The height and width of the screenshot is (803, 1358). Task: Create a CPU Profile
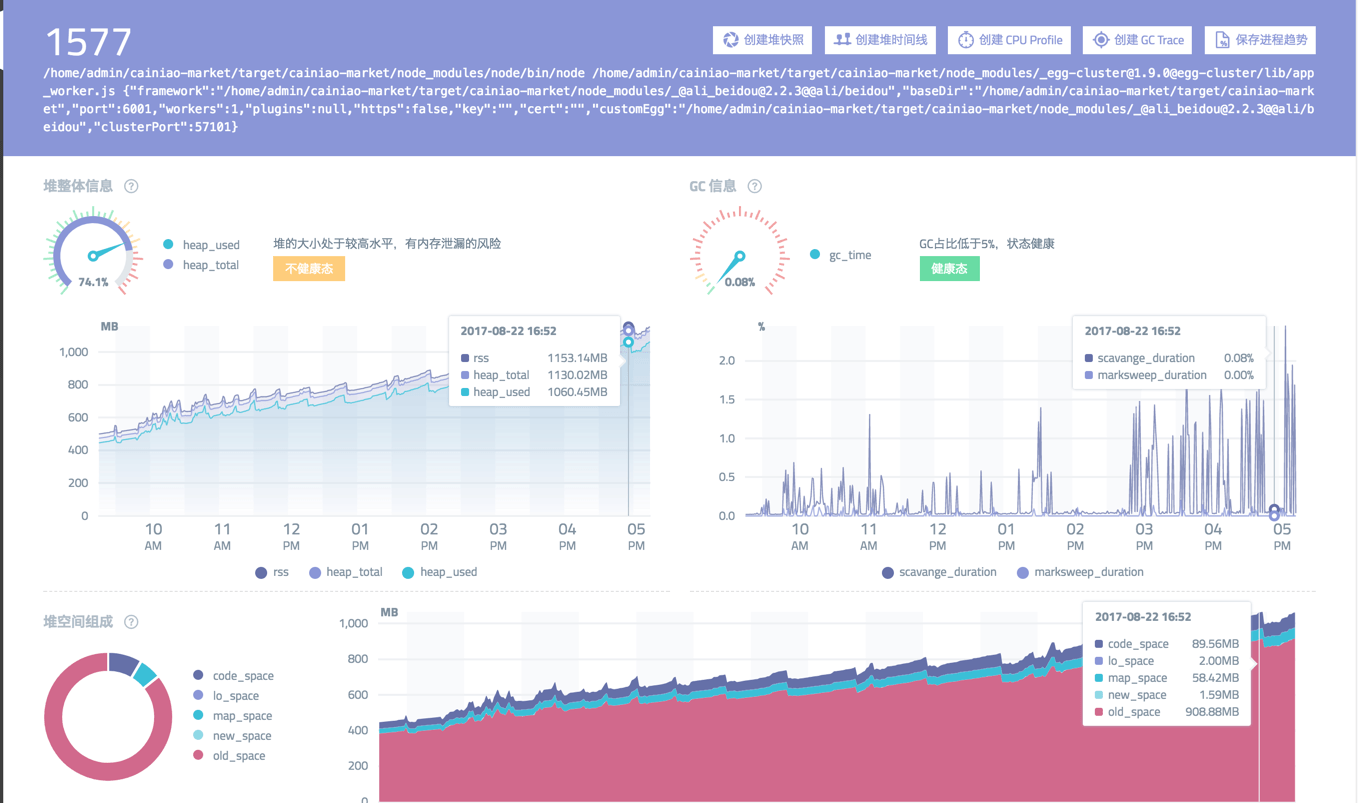point(1010,40)
